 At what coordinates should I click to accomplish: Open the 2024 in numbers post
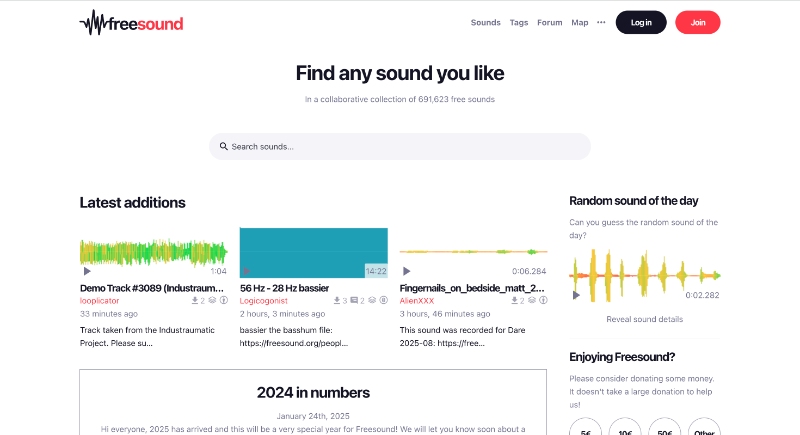(313, 393)
